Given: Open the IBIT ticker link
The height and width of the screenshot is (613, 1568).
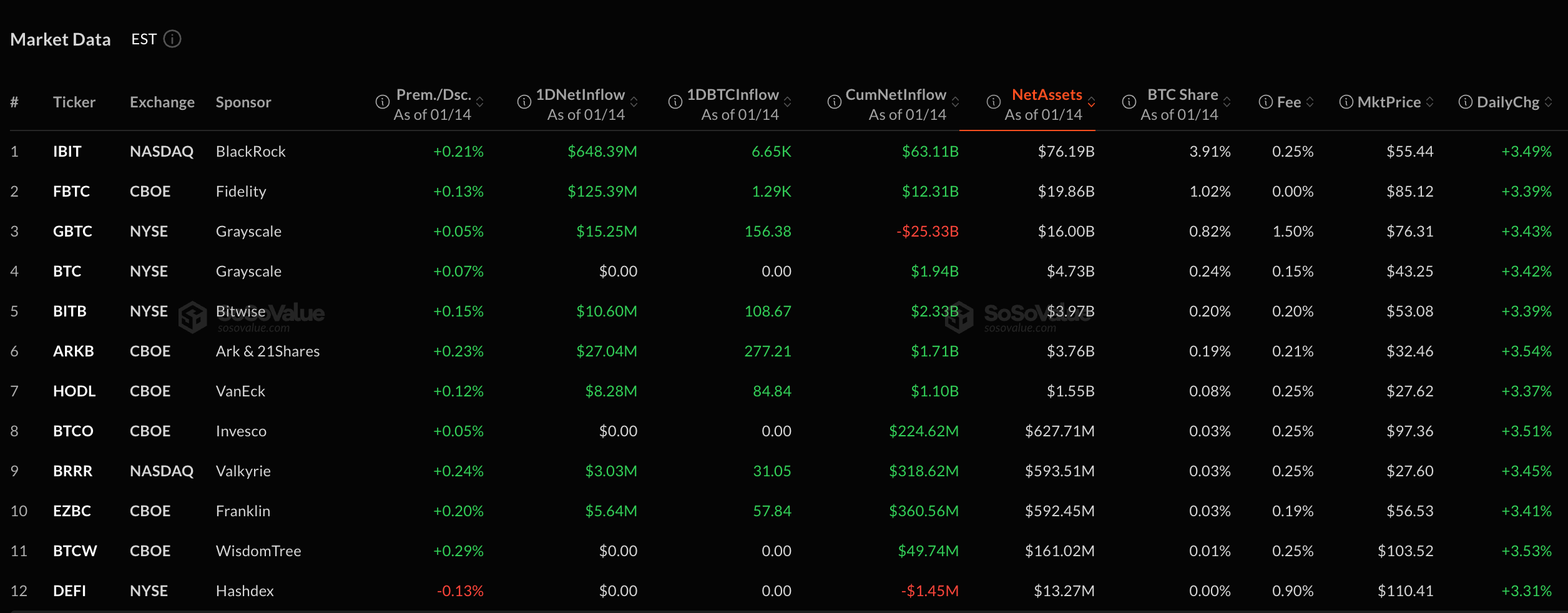Looking at the screenshot, I should point(67,152).
